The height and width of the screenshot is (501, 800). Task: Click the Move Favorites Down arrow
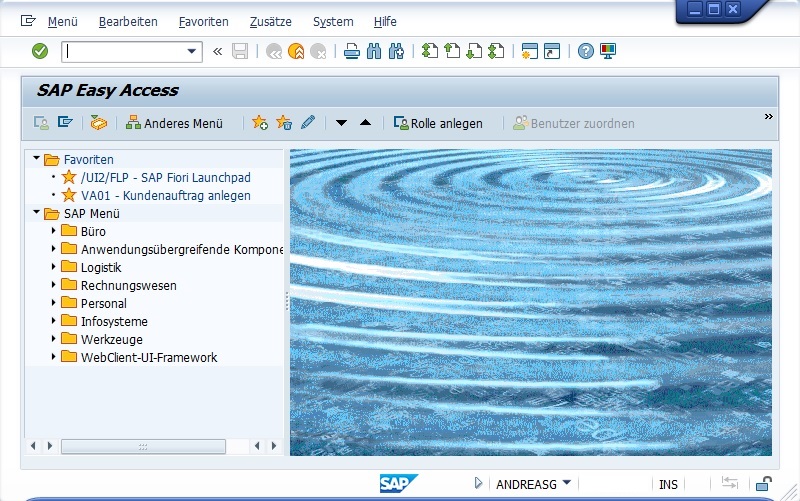(341, 123)
